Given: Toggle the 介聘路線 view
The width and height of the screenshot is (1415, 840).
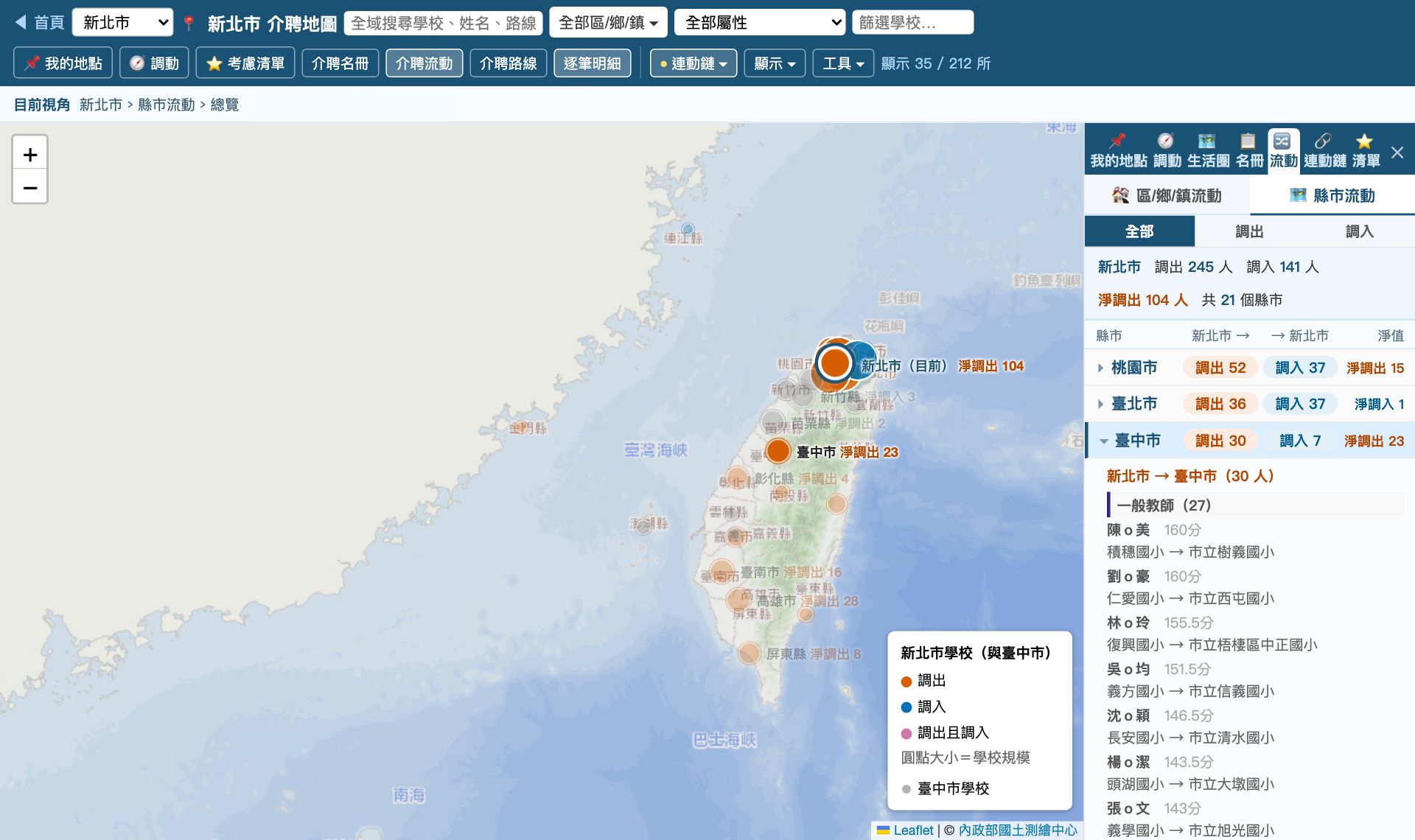Looking at the screenshot, I should coord(508,63).
